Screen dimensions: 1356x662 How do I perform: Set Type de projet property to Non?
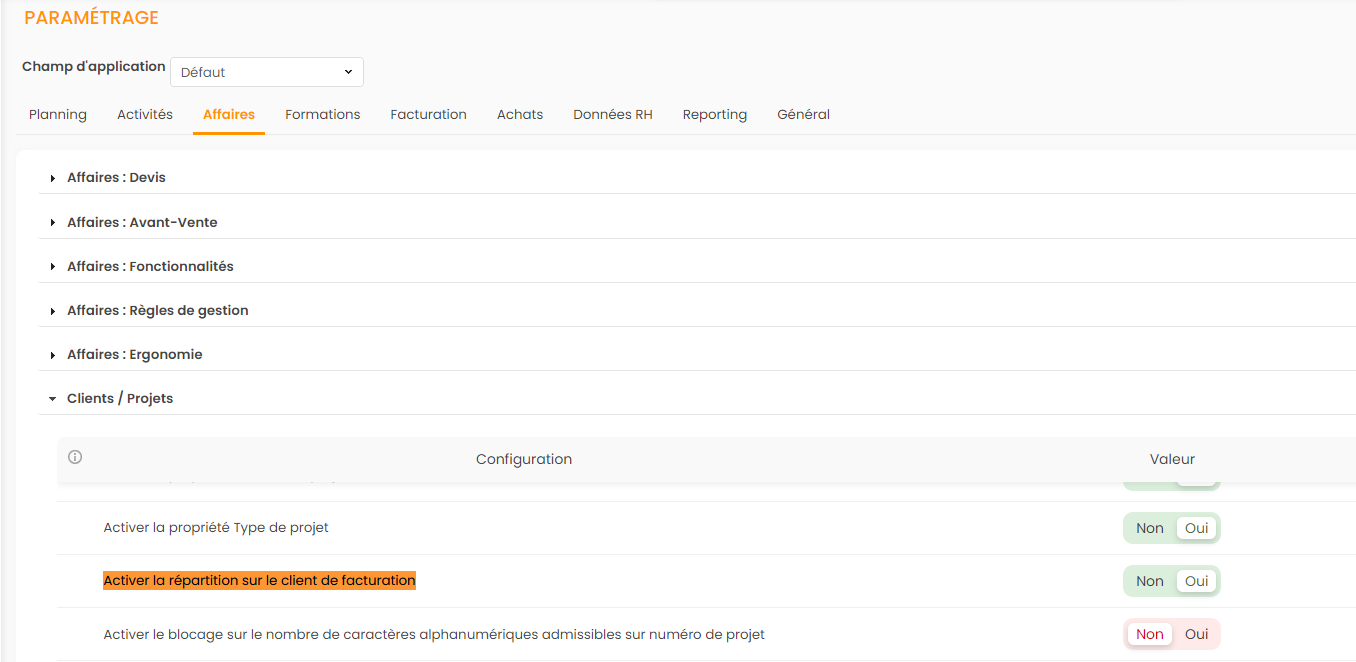coord(1149,528)
